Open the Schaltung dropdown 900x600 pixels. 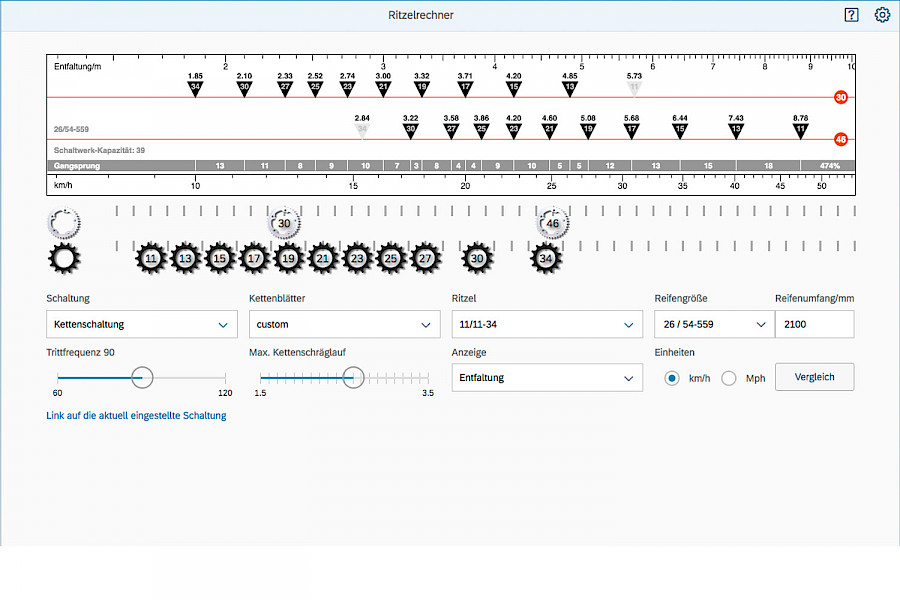pos(141,324)
